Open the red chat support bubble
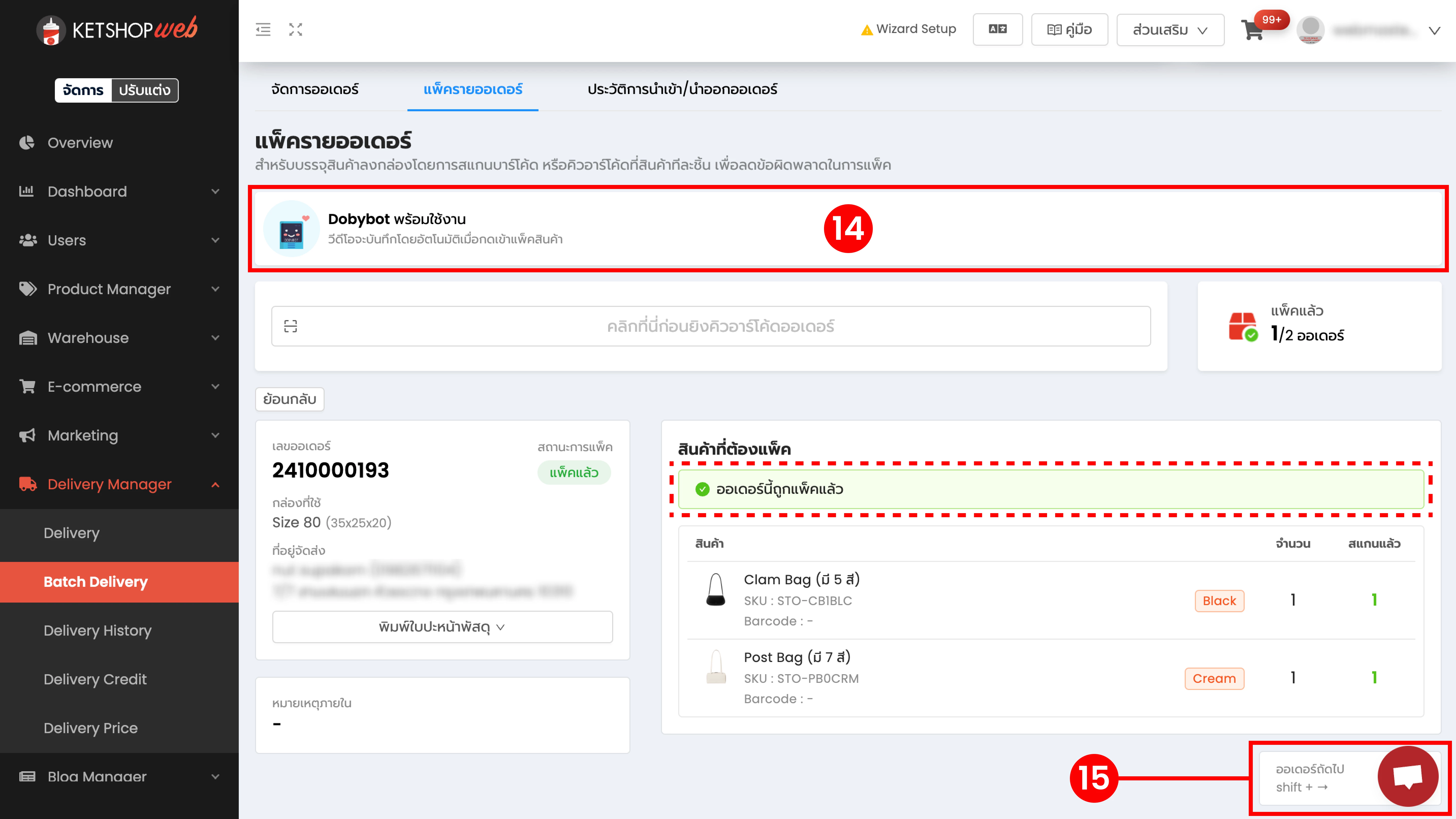The height and width of the screenshot is (819, 1456). tap(1407, 777)
